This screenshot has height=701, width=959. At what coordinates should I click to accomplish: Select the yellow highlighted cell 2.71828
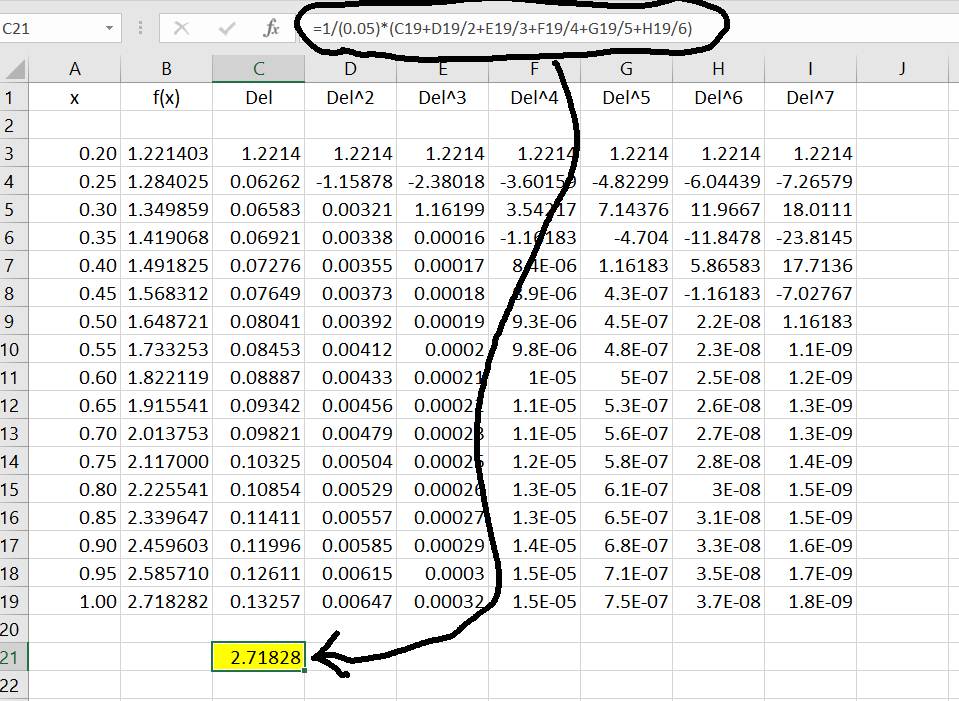[258, 657]
